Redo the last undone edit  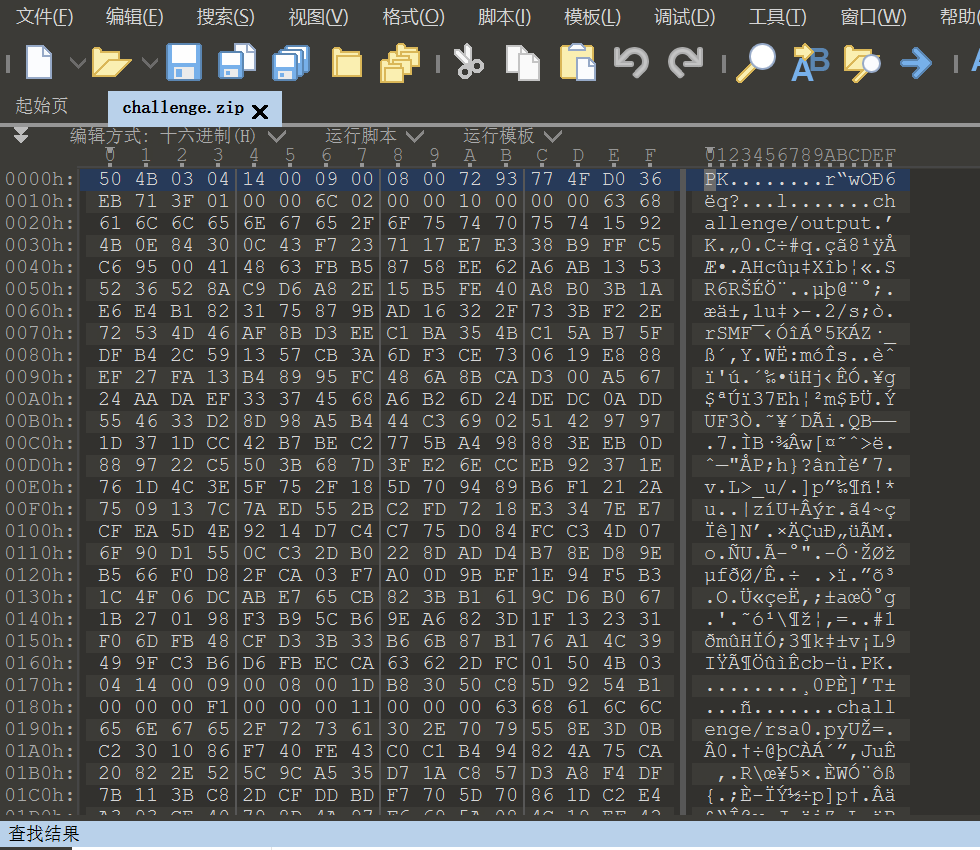pyautogui.click(x=688, y=62)
